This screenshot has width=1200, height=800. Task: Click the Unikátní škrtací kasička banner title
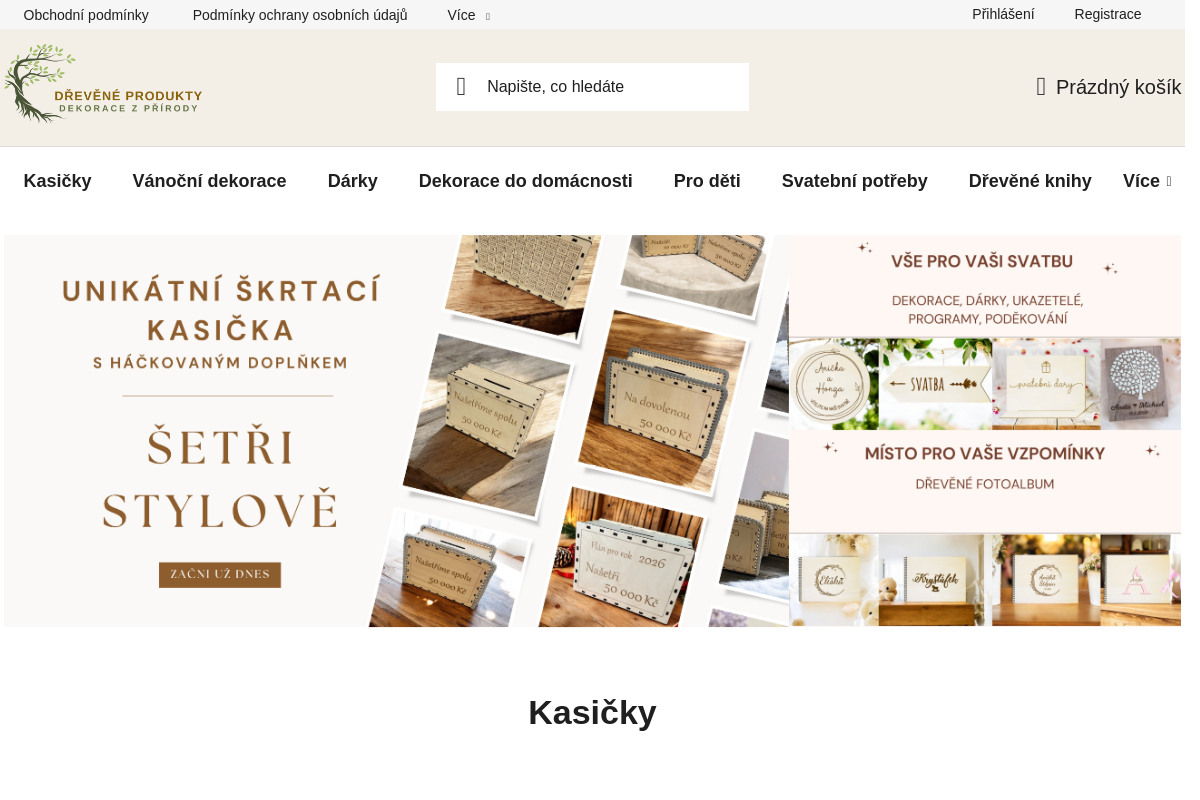click(221, 309)
